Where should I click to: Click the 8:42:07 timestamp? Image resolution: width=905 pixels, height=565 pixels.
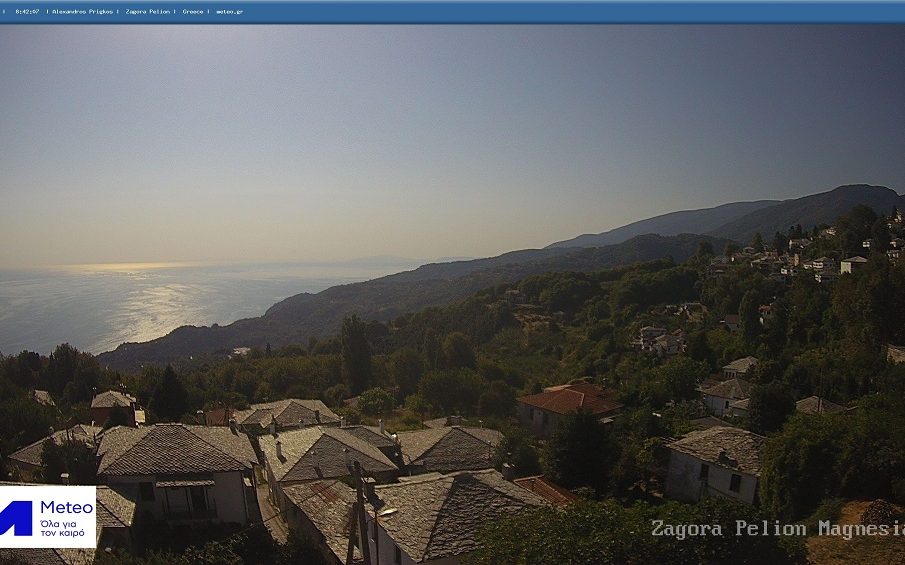pos(27,12)
